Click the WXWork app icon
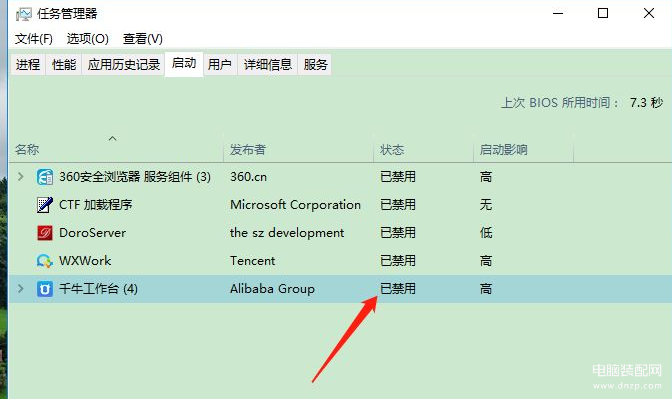672x399 pixels. (45, 261)
